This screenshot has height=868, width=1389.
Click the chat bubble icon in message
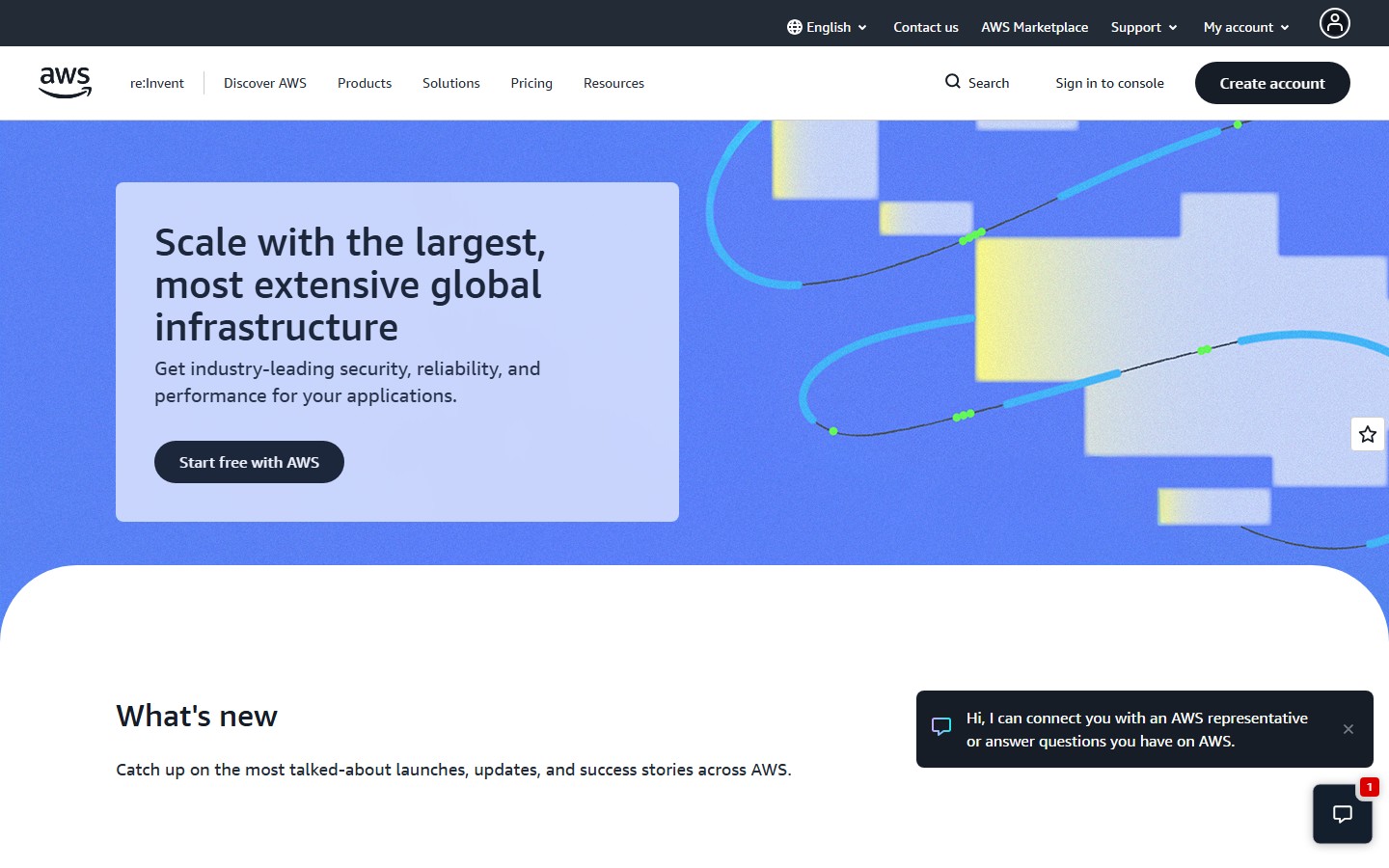[x=941, y=727]
